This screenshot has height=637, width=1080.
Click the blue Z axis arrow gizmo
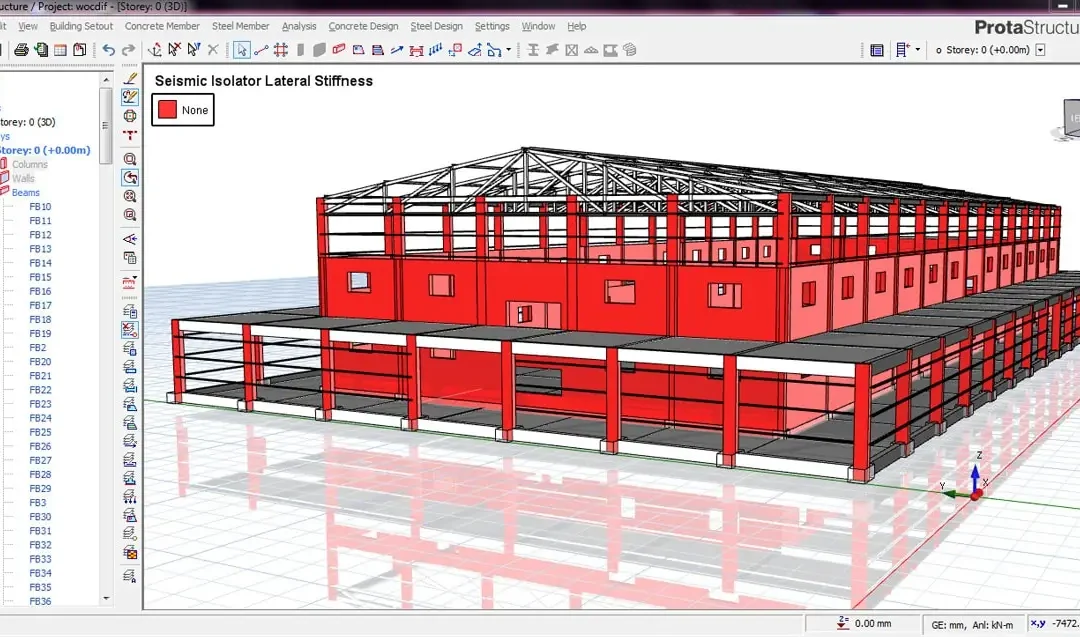[975, 475]
